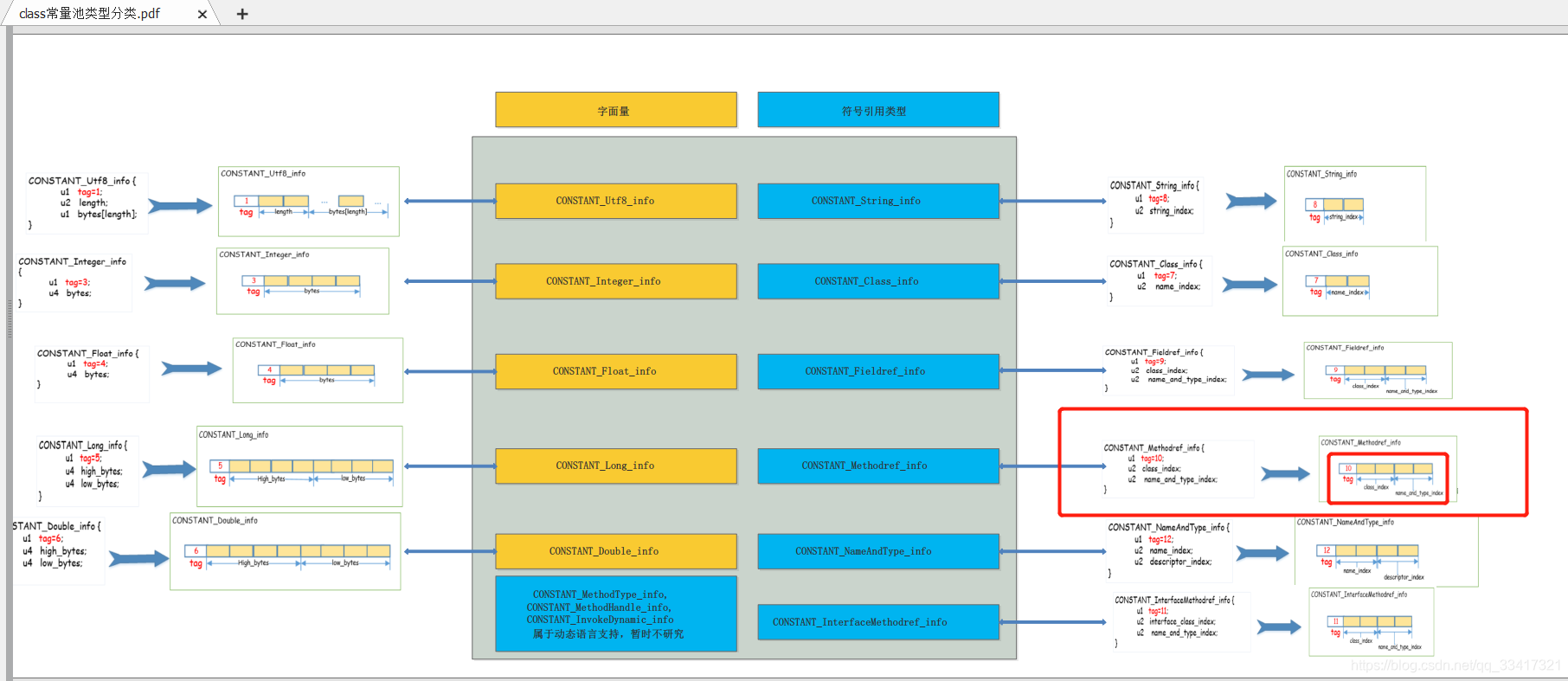
Task: Click the CONSTANT_MethodType_info dynamic language box
Action: [616, 614]
